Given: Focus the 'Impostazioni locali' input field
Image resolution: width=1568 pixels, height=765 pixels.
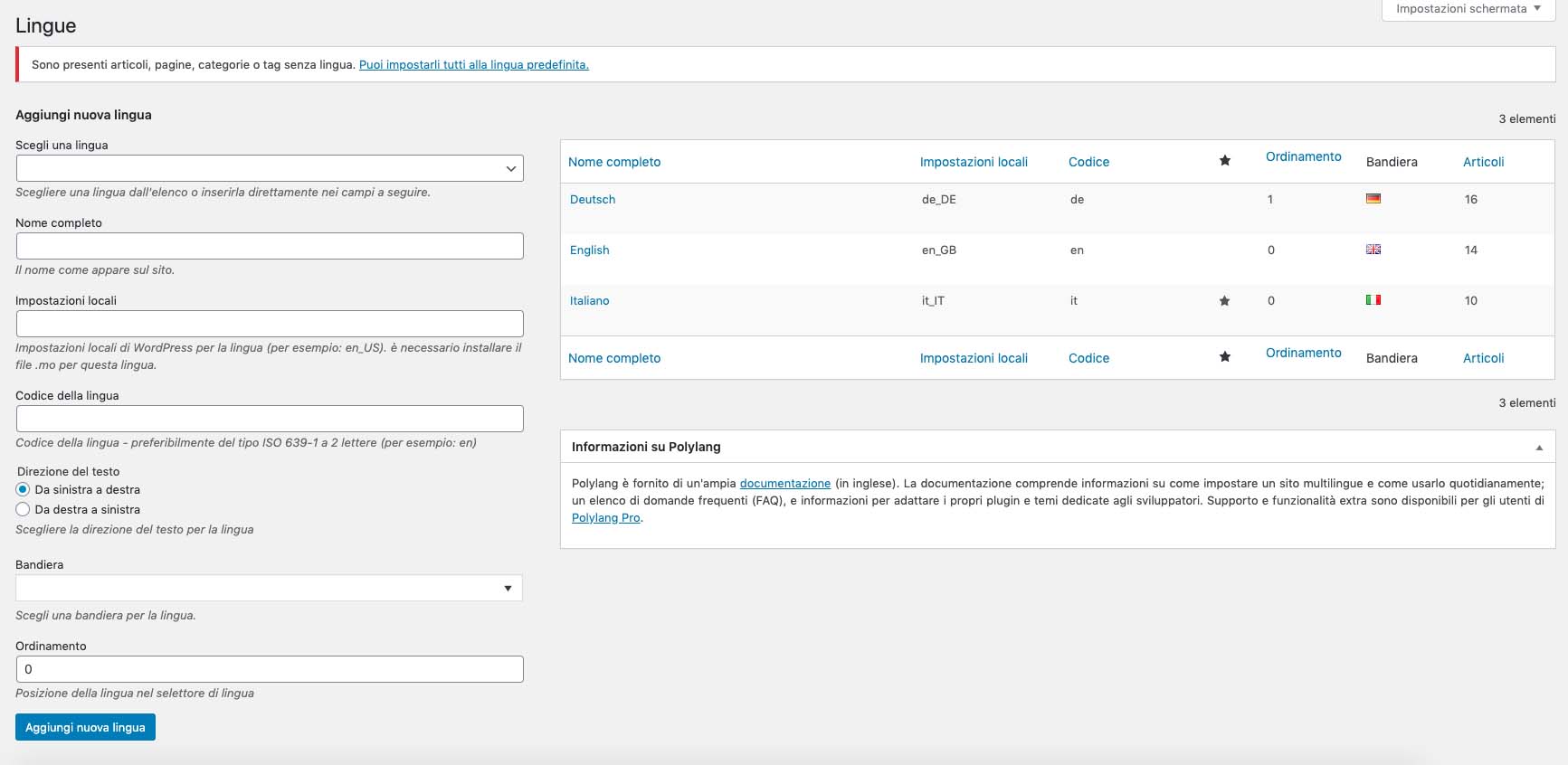Looking at the screenshot, I should pyautogui.click(x=270, y=324).
